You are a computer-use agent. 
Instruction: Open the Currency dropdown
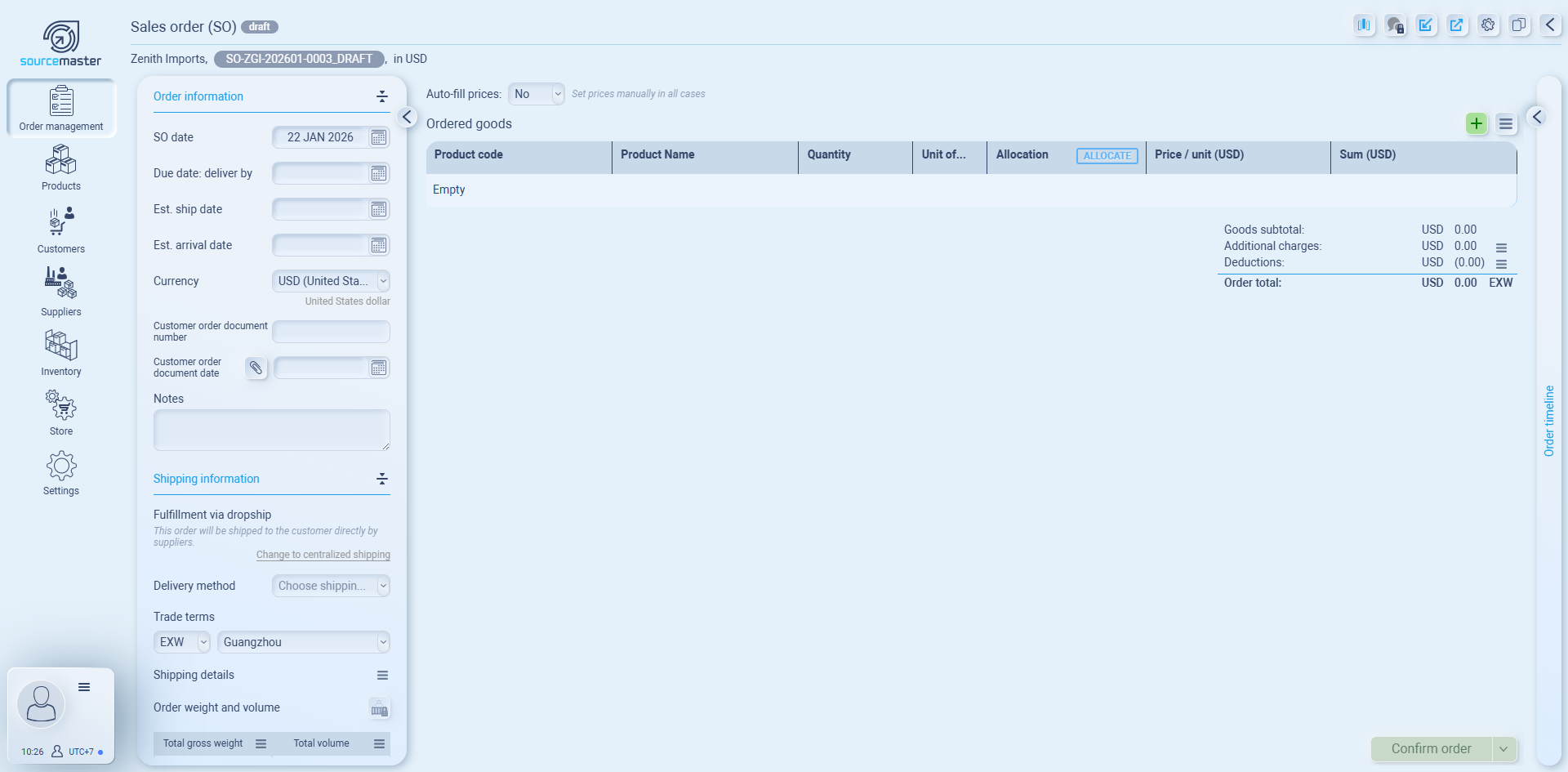pos(331,281)
